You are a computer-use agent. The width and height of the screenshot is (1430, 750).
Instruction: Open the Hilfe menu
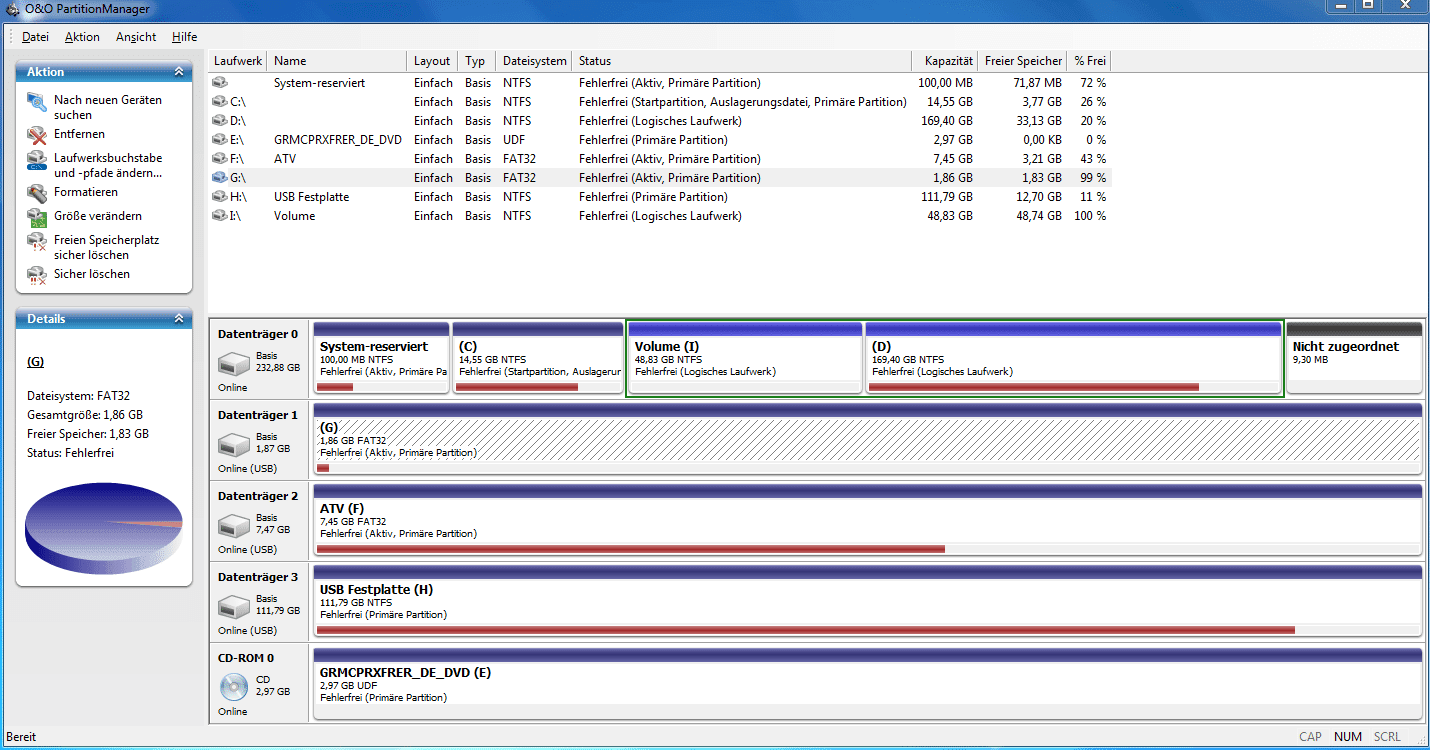(x=184, y=37)
